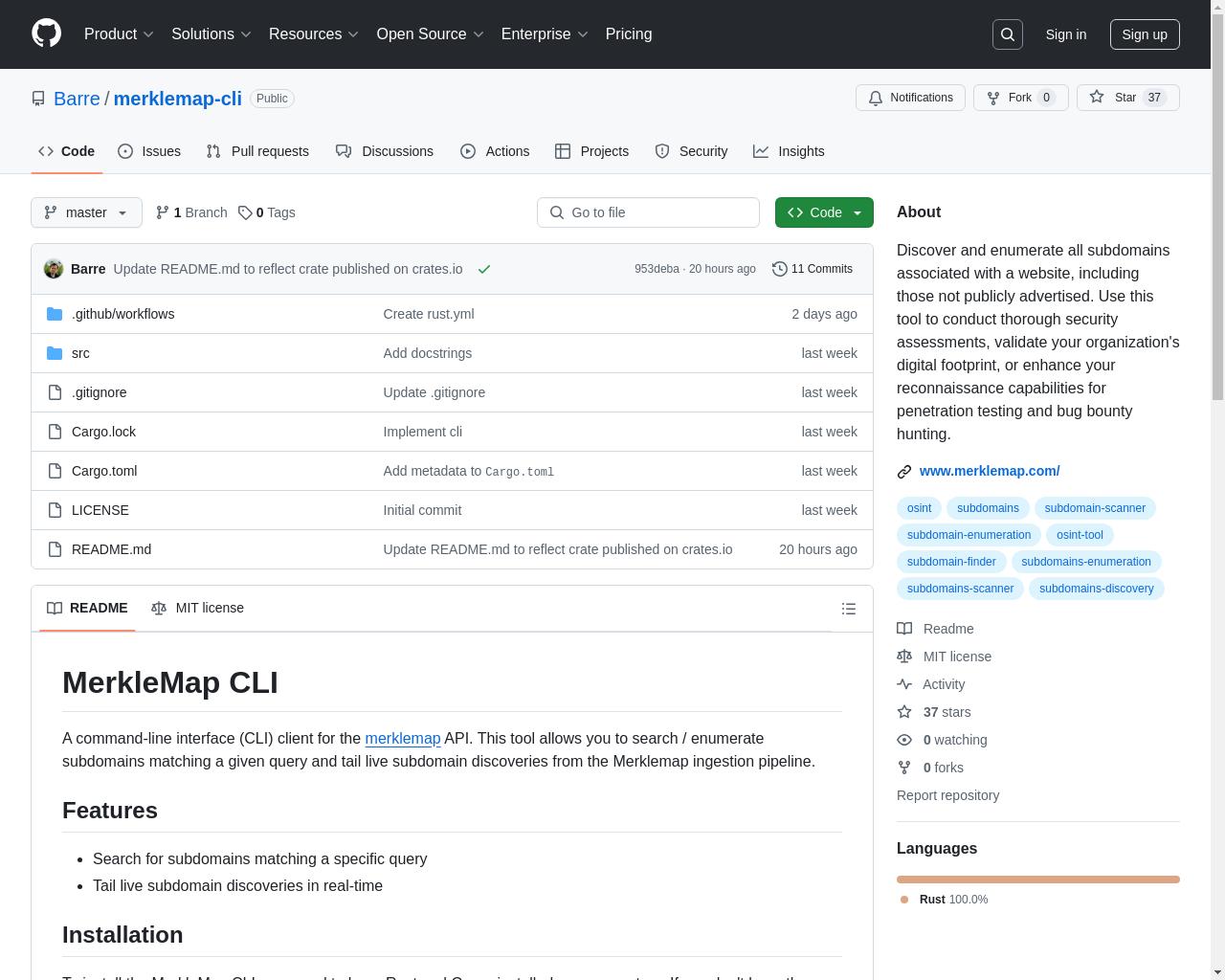Click the osint topic tag
This screenshot has width=1225, height=980.
[x=919, y=508]
